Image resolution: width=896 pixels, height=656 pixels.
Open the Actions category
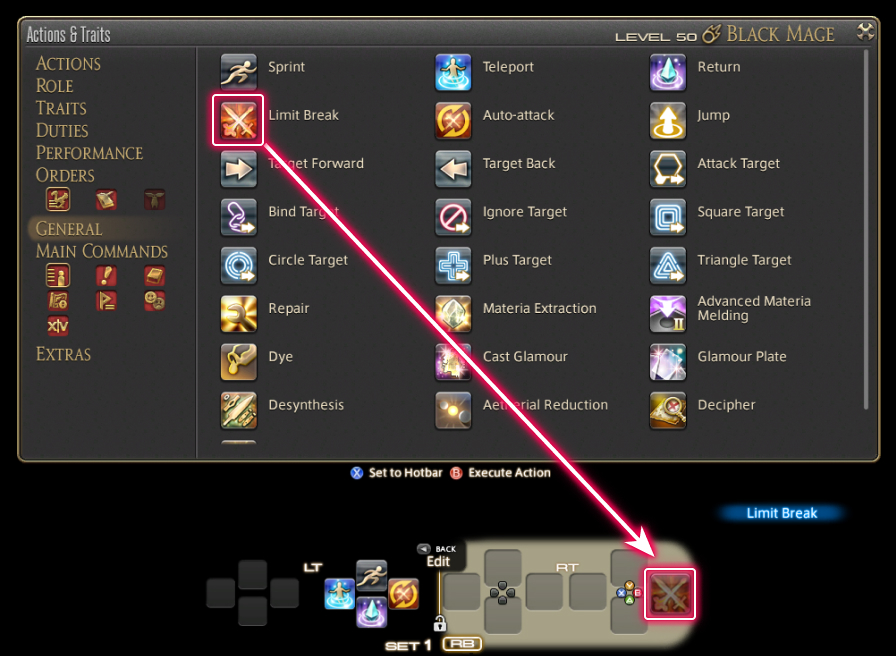(x=68, y=63)
